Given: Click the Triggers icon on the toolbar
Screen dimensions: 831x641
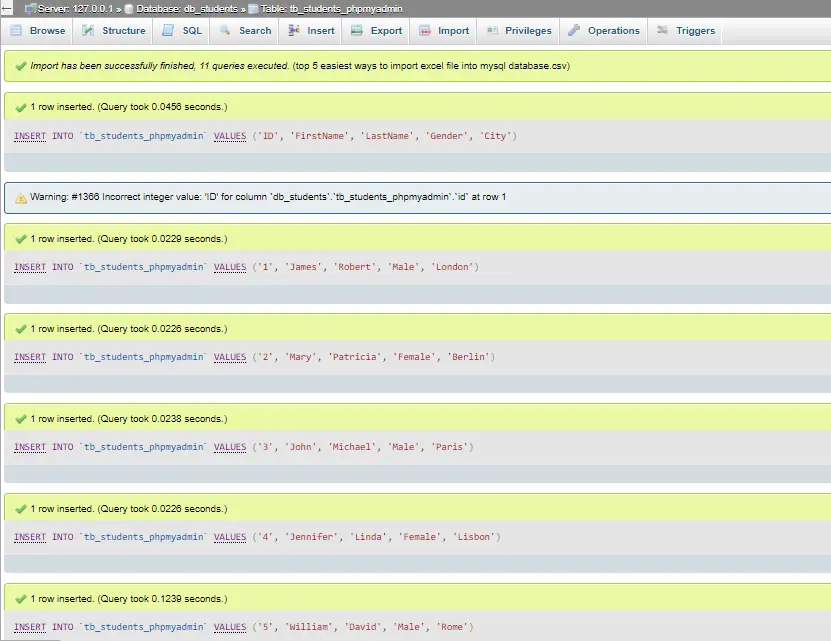Looking at the screenshot, I should (661, 30).
